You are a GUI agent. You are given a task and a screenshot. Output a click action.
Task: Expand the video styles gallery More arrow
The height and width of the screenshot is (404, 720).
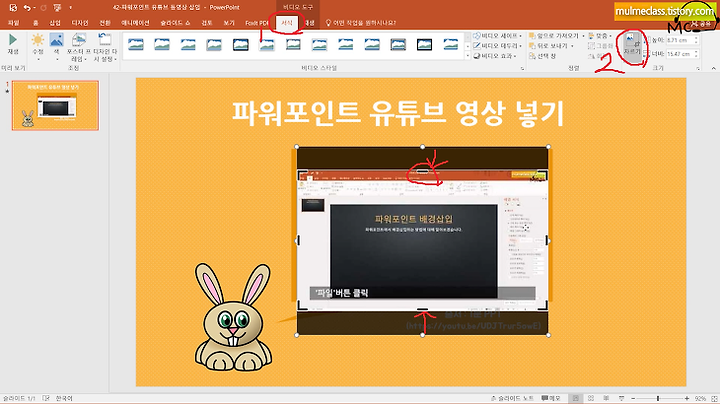(x=467, y=56)
